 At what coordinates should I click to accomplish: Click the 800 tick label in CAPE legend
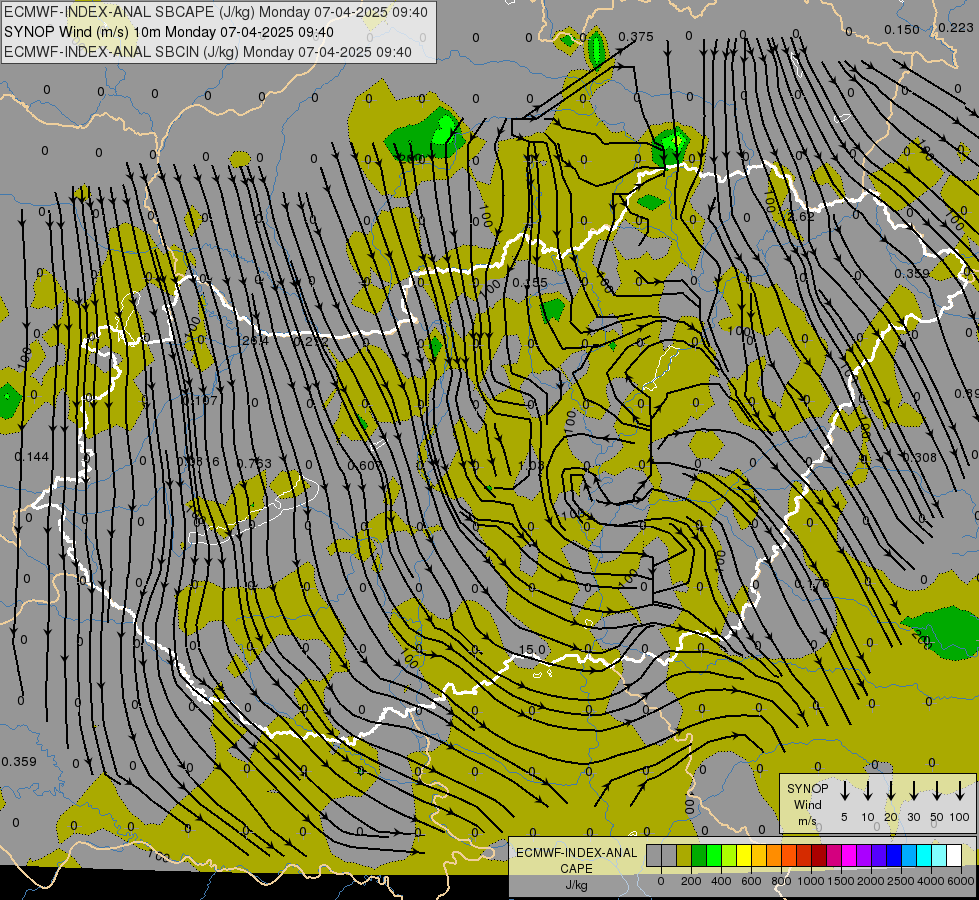[781, 881]
